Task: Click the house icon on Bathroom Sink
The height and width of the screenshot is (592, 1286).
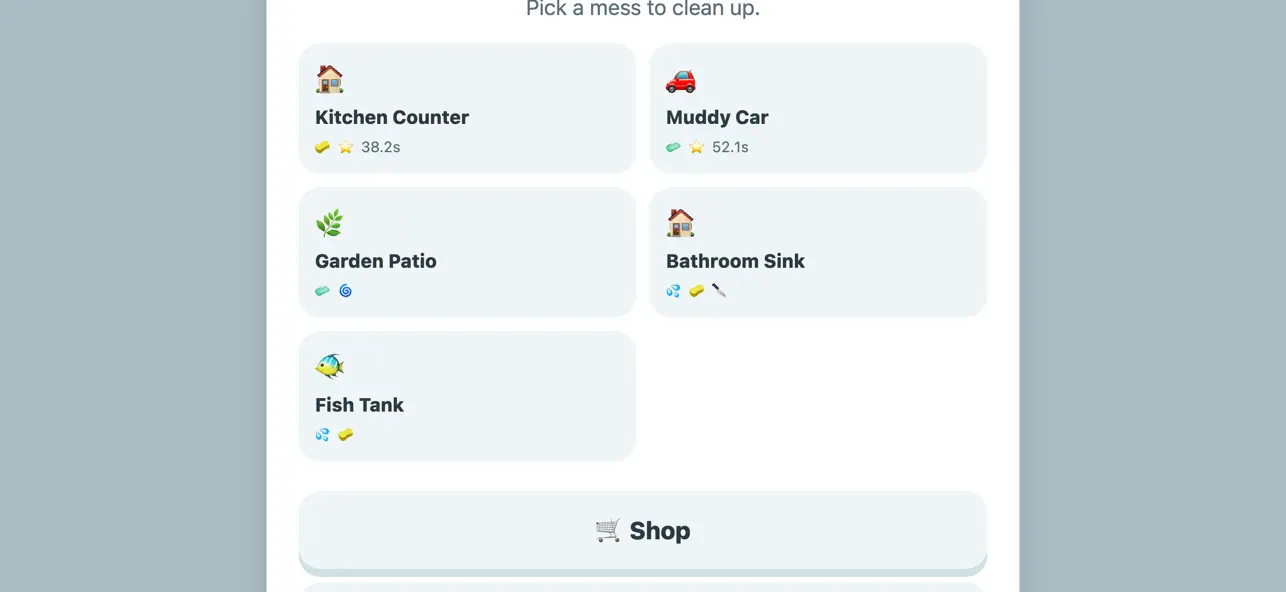Action: 681,223
